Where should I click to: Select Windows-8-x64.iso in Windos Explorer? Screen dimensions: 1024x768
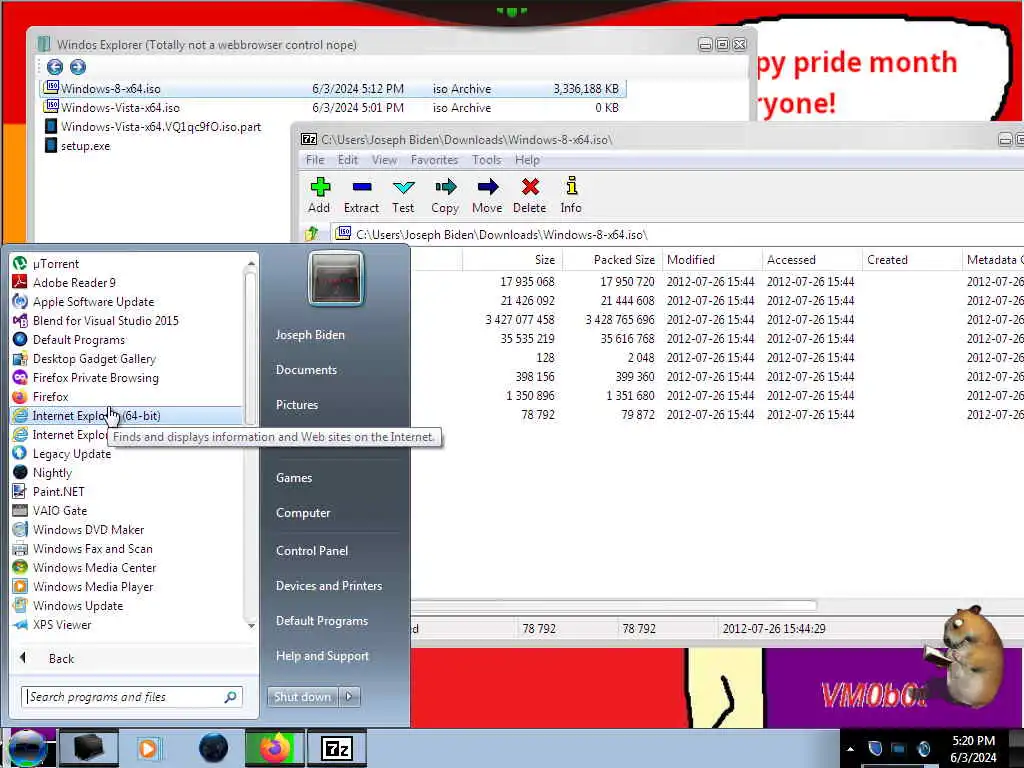click(x=332, y=89)
